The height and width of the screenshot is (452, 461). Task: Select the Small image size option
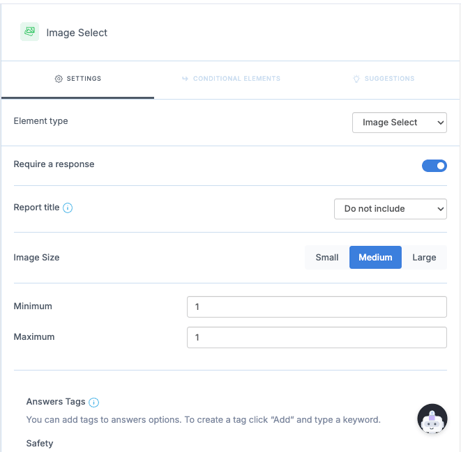[x=327, y=257]
